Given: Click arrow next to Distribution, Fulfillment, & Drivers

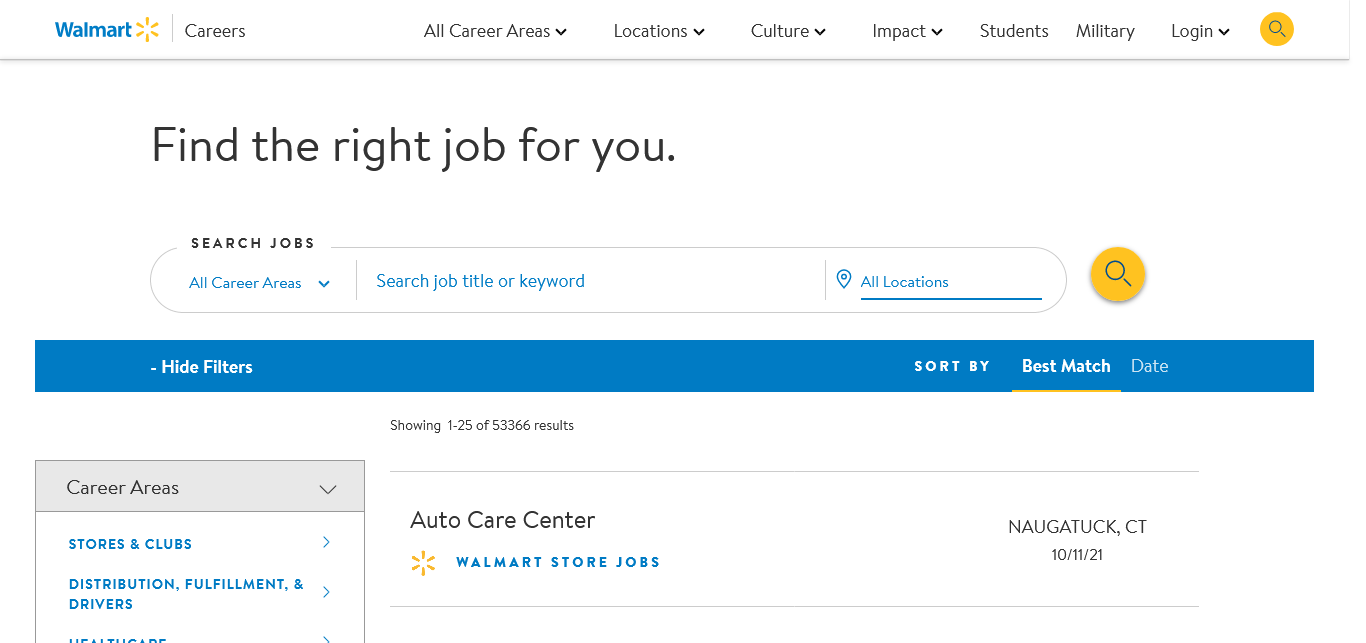Looking at the screenshot, I should [x=326, y=592].
